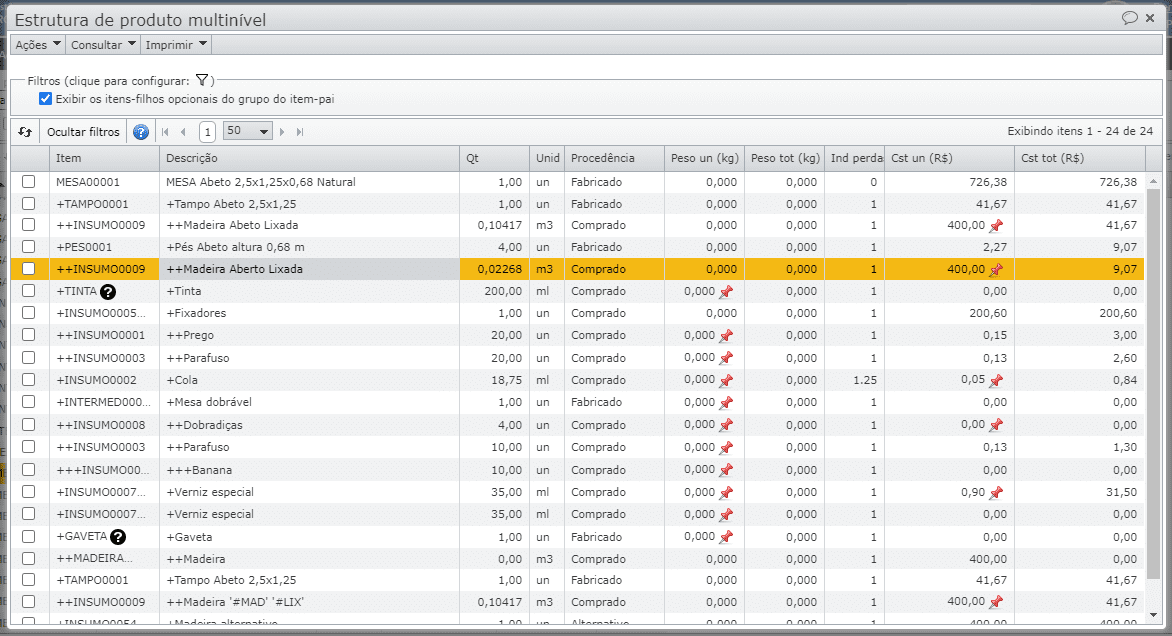
Task: Click weight pin in +Mesa dobrável row
Action: pos(726,403)
